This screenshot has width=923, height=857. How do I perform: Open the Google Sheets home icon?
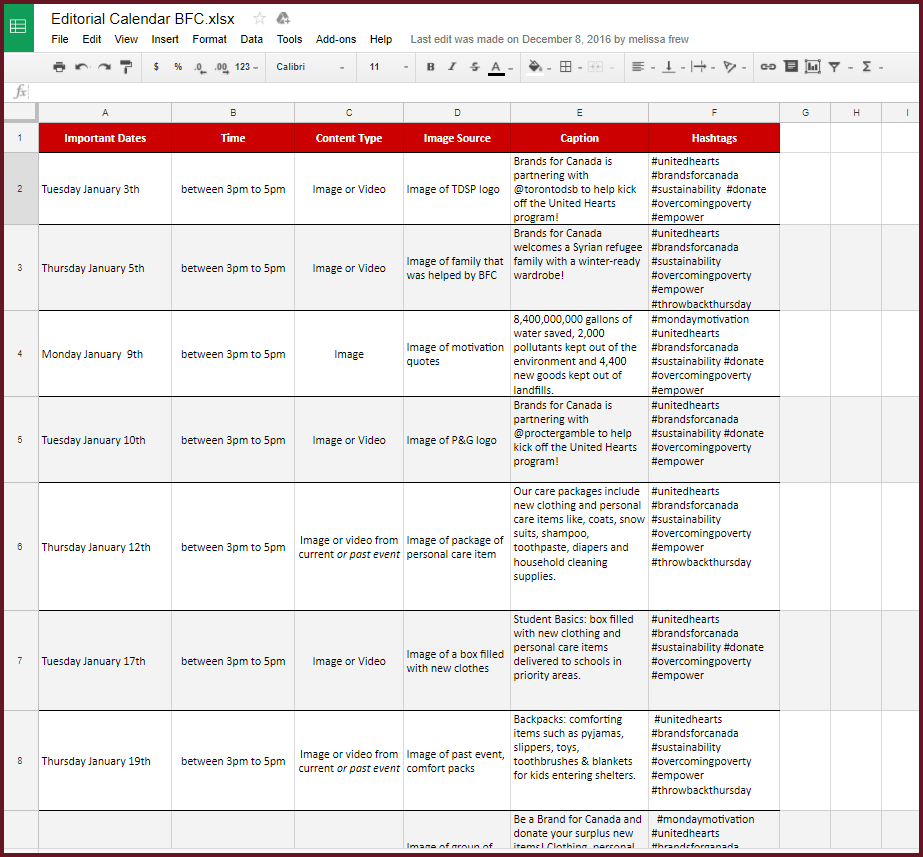pos(18,26)
